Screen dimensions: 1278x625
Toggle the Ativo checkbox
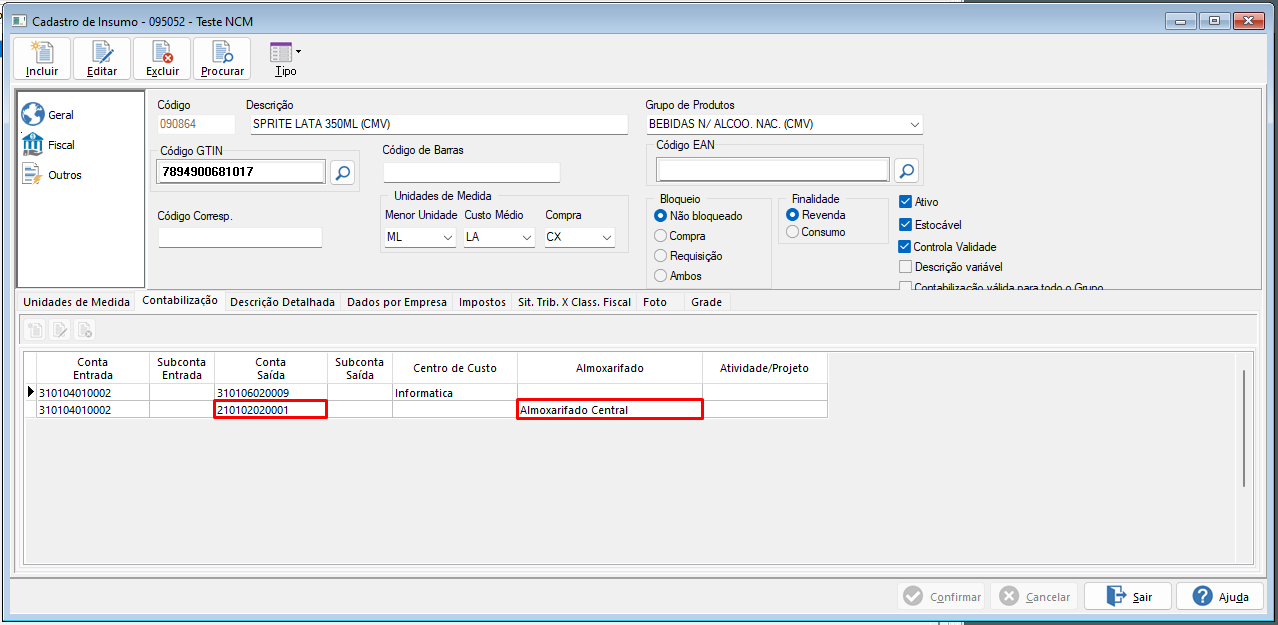tap(919, 202)
